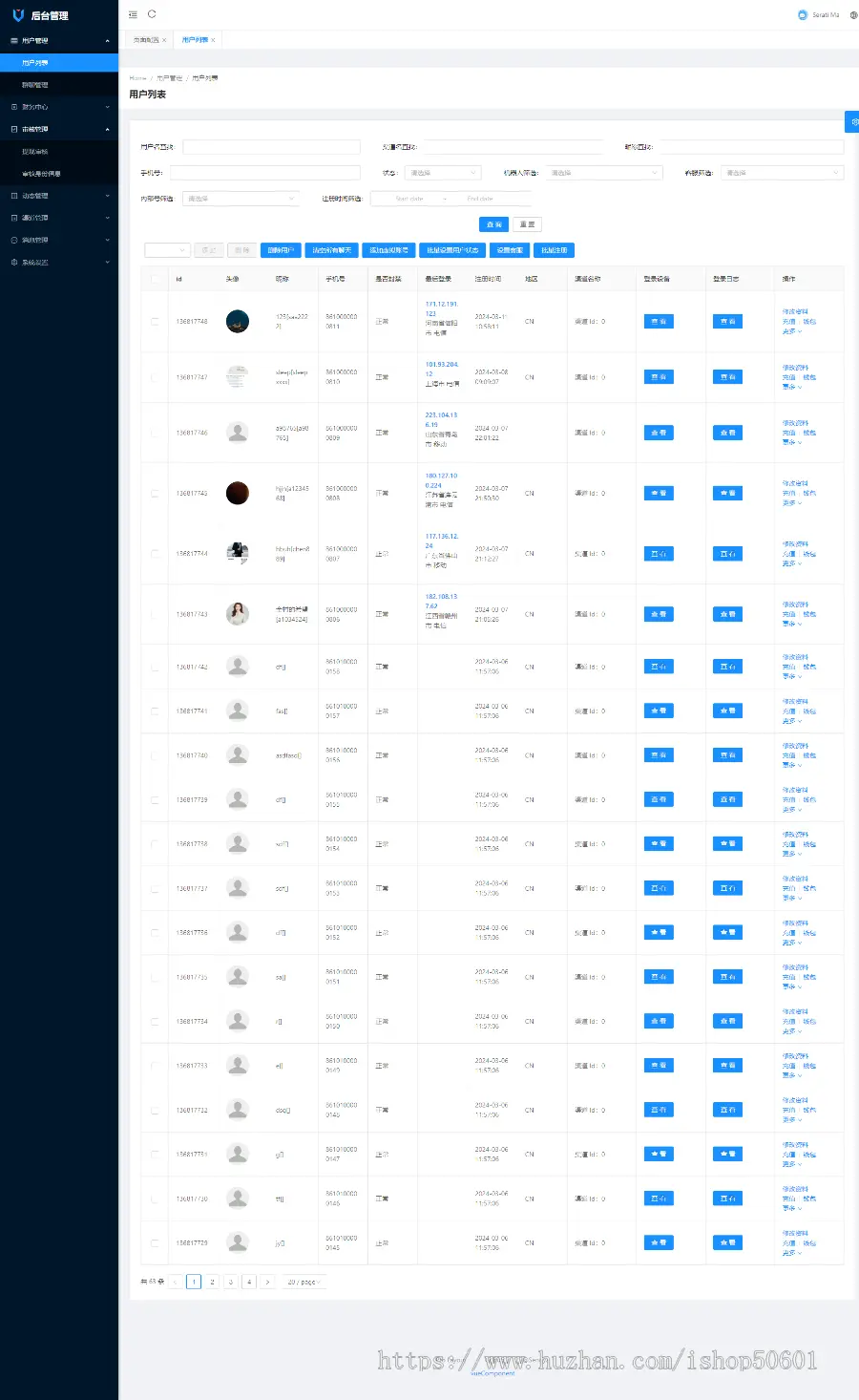Tick checkbox for user 136817745
This screenshot has height=1400, width=859.
click(x=155, y=493)
